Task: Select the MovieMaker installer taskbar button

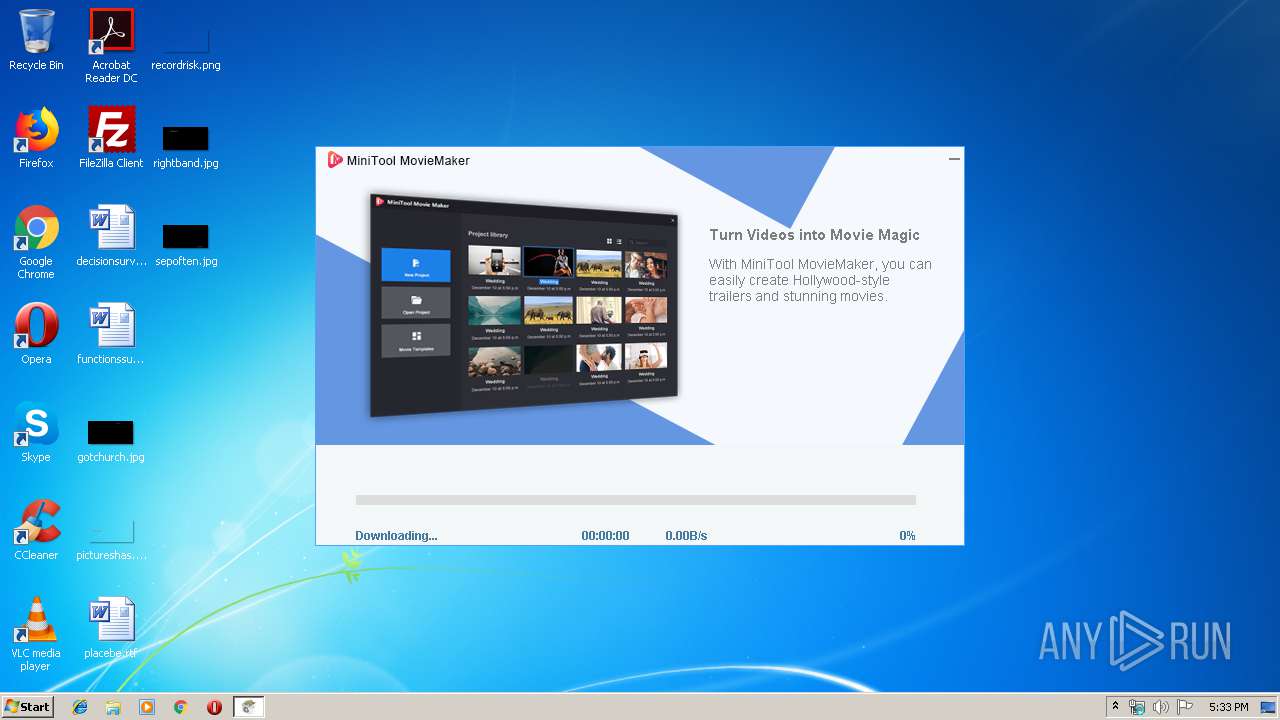Action: pos(249,707)
